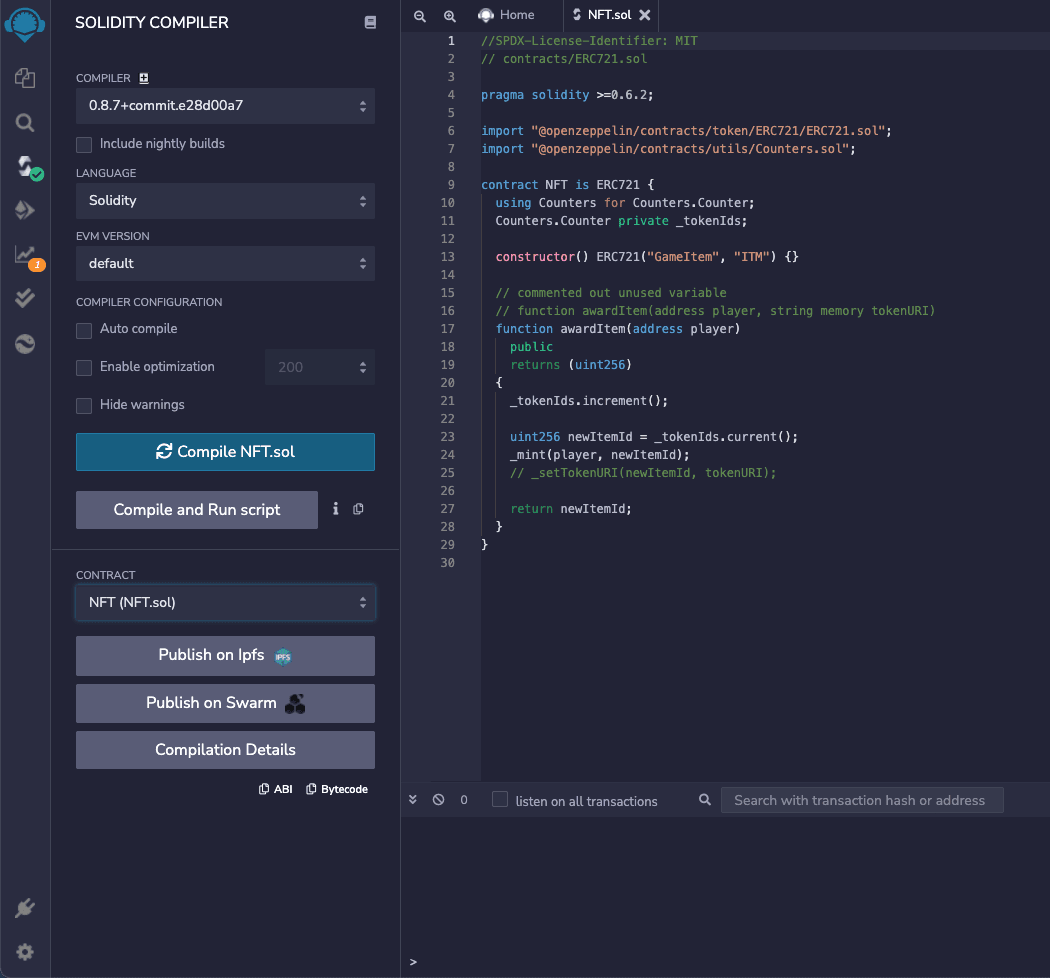Toggle the Auto compile checkbox
The image size is (1050, 978).
coord(84,329)
